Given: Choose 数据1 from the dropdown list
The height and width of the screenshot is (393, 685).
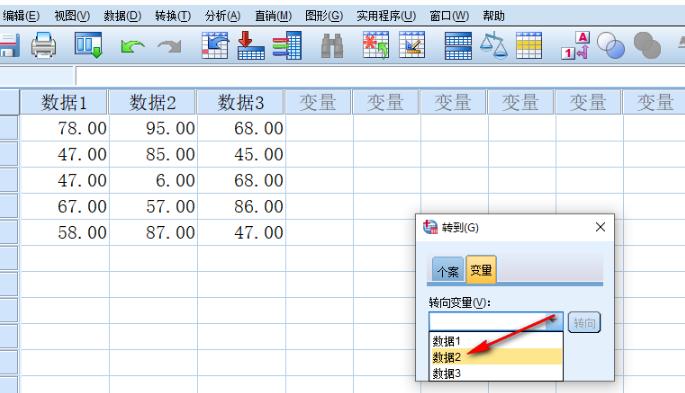Looking at the screenshot, I should pos(496,341).
